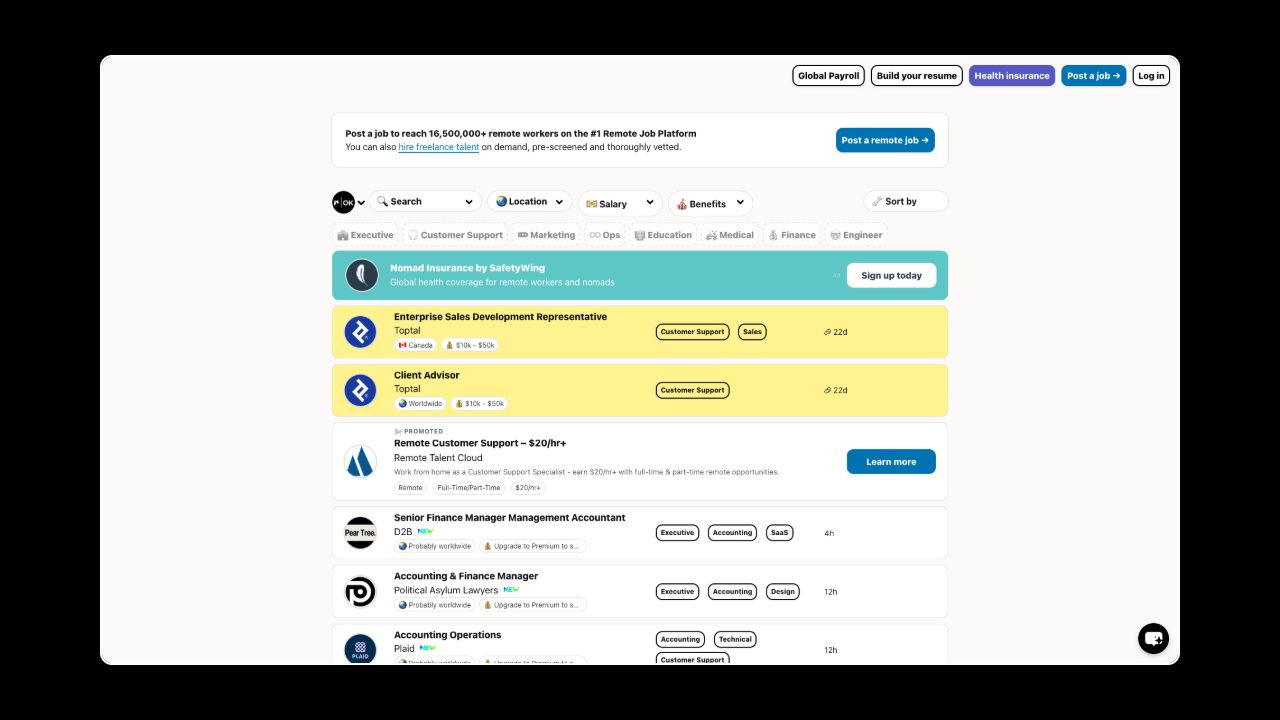Image resolution: width=1280 pixels, height=720 pixels.
Task: Filter by Education category
Action: point(663,235)
